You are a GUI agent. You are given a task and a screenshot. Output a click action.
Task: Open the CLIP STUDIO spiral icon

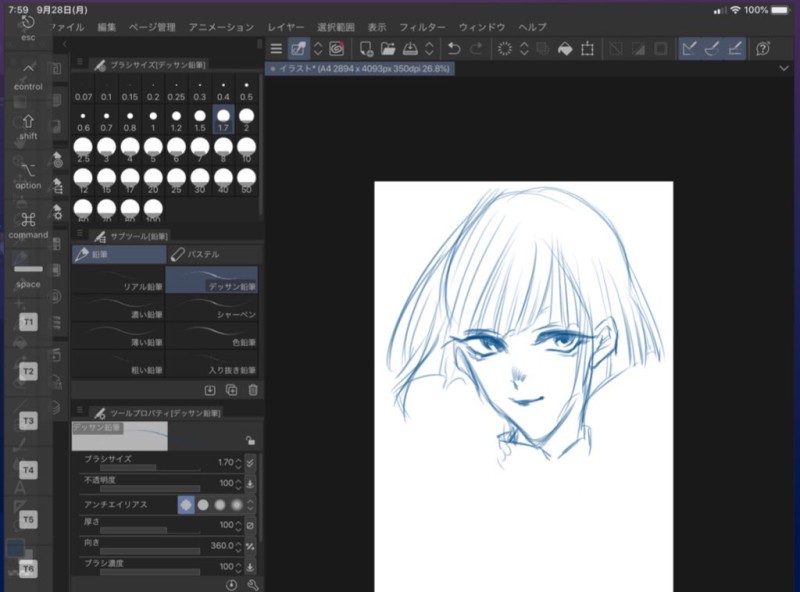337,48
